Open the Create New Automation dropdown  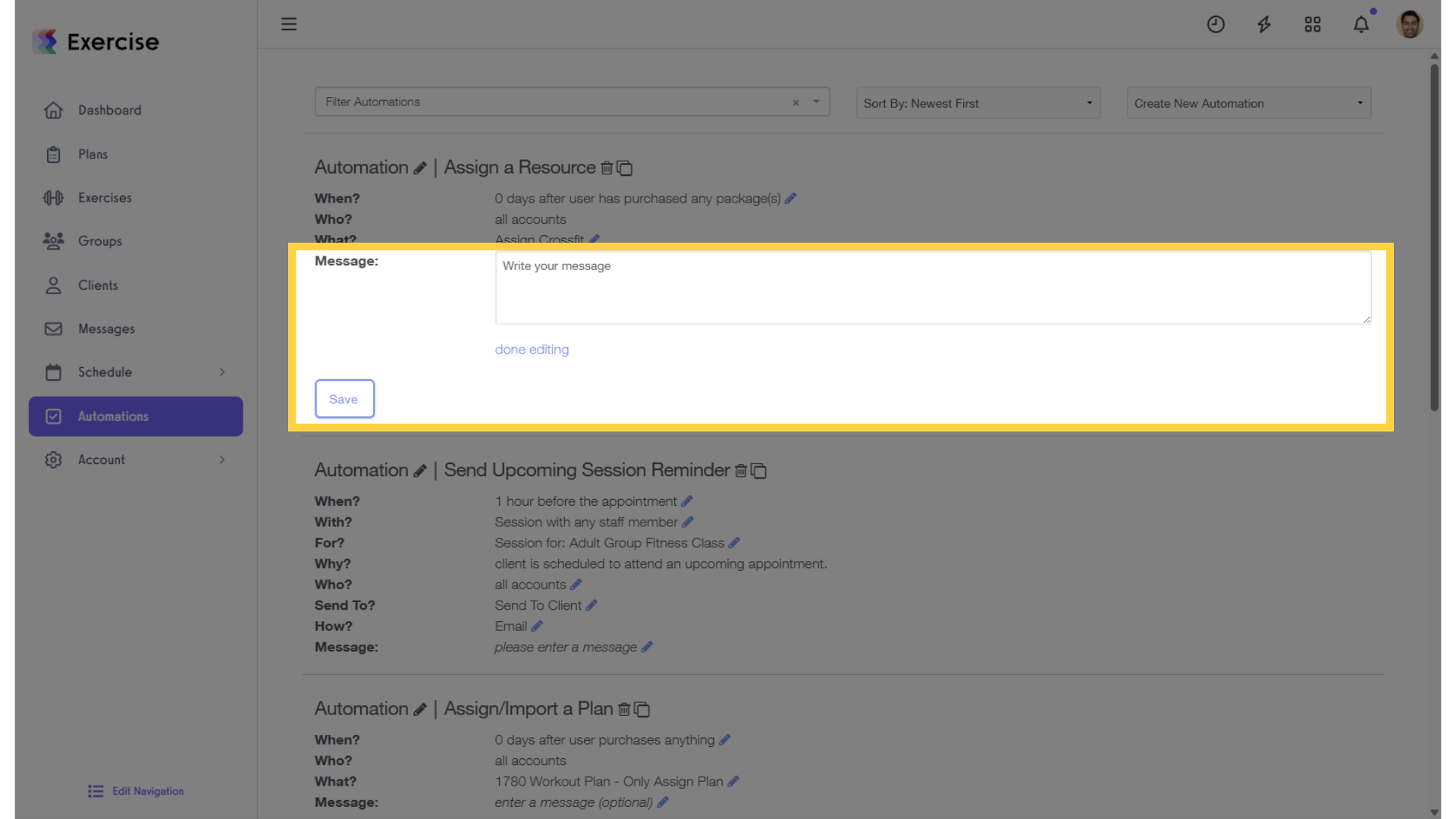click(1248, 103)
